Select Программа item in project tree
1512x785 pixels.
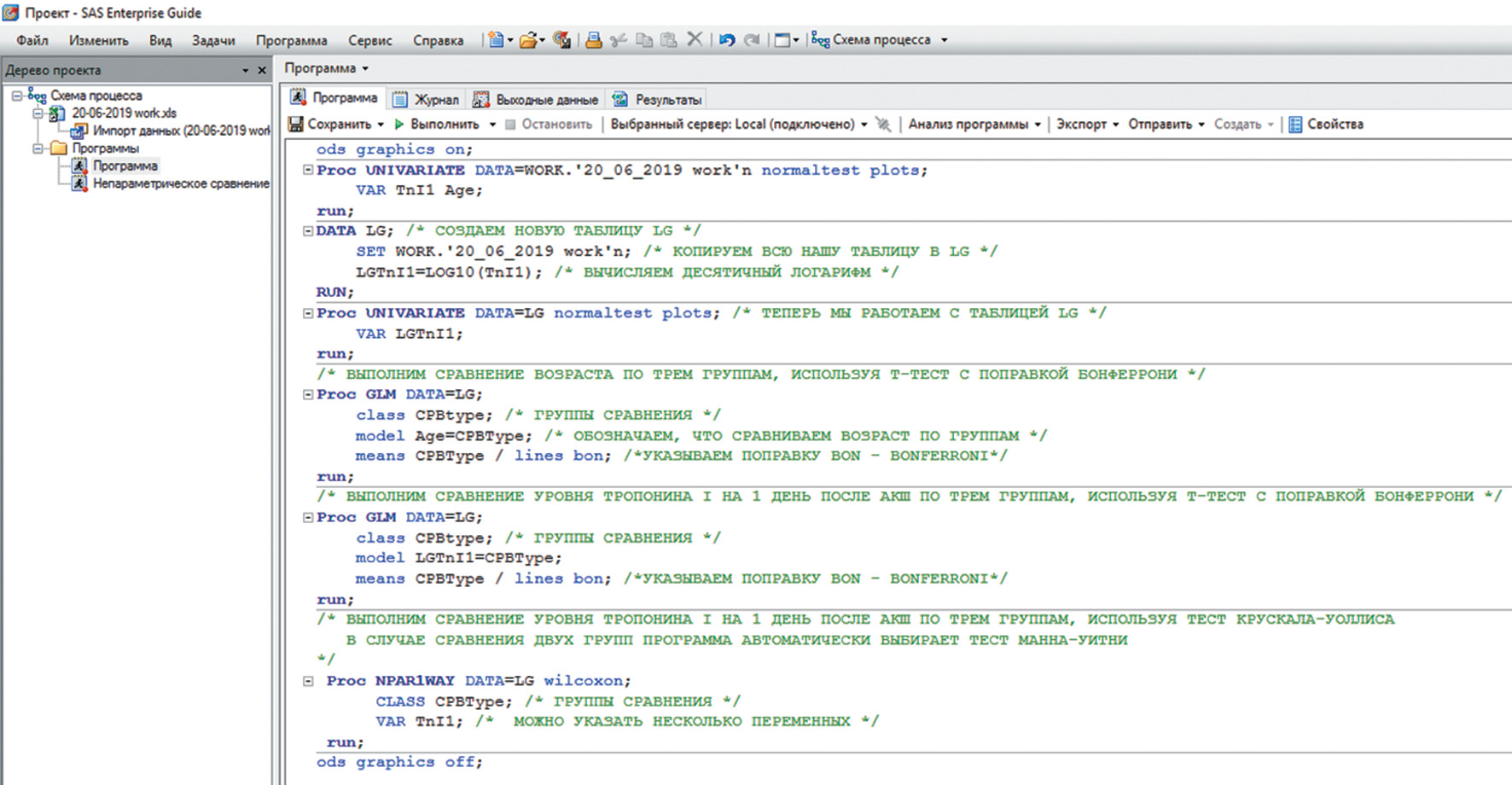(125, 166)
